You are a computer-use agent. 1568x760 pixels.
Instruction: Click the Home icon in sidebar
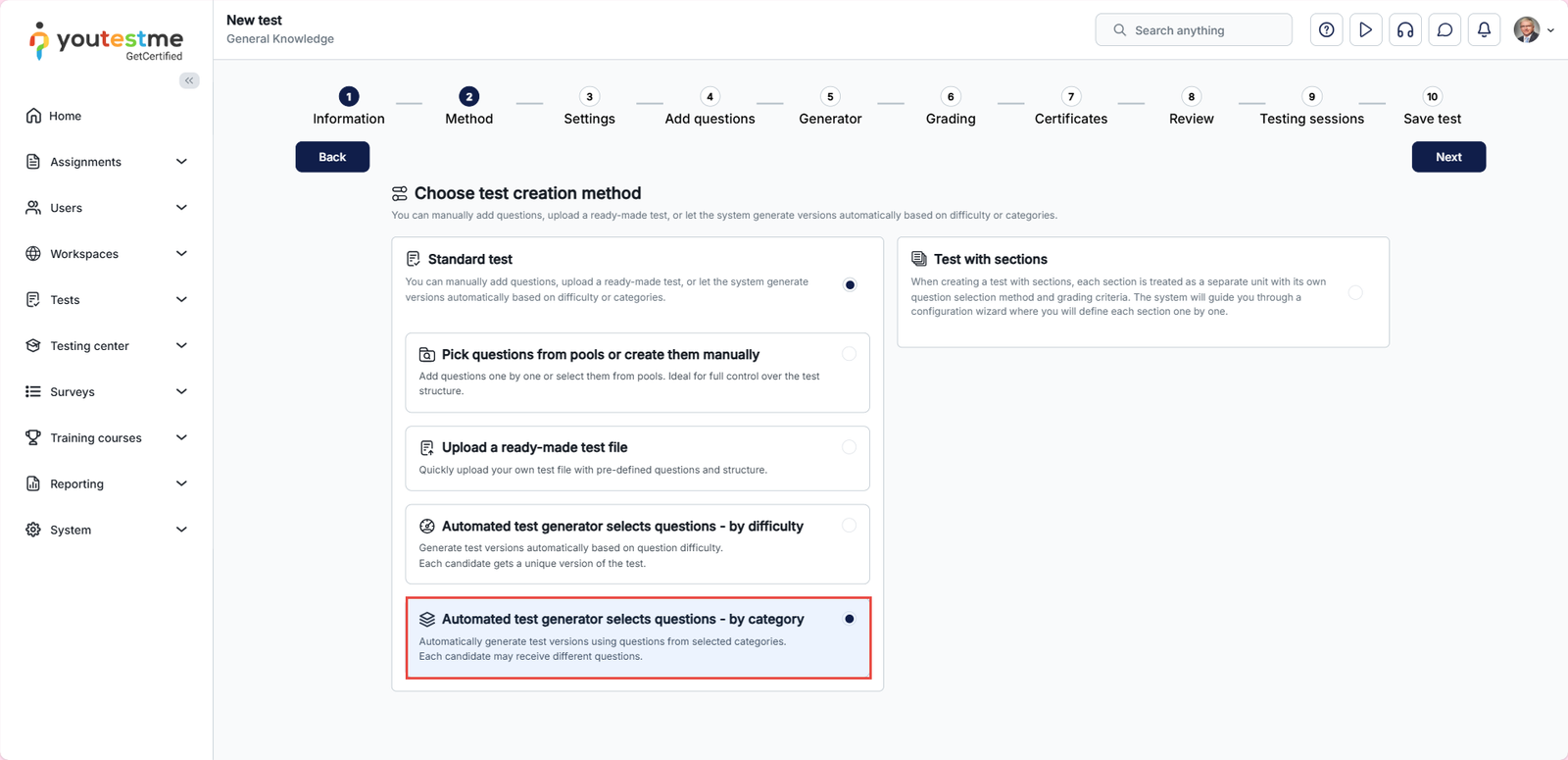pos(33,116)
